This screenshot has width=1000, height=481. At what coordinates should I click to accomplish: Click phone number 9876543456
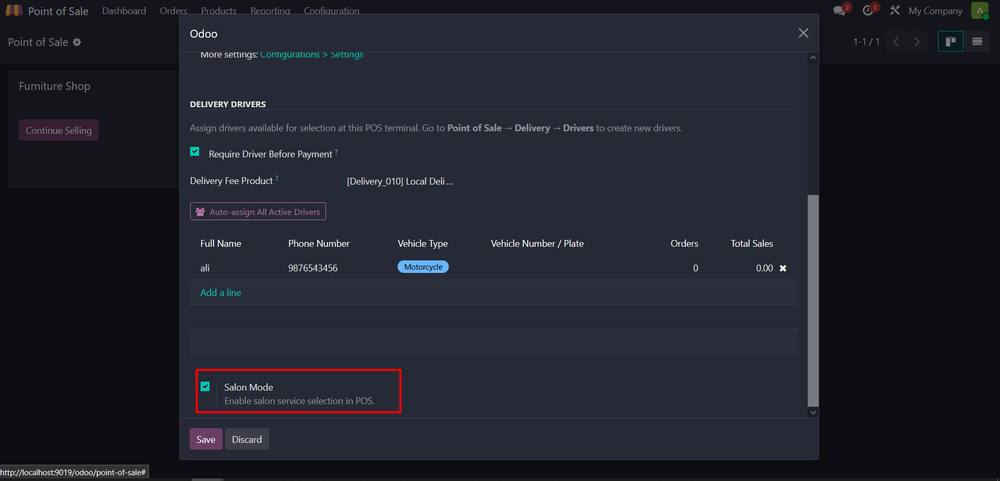(313, 268)
